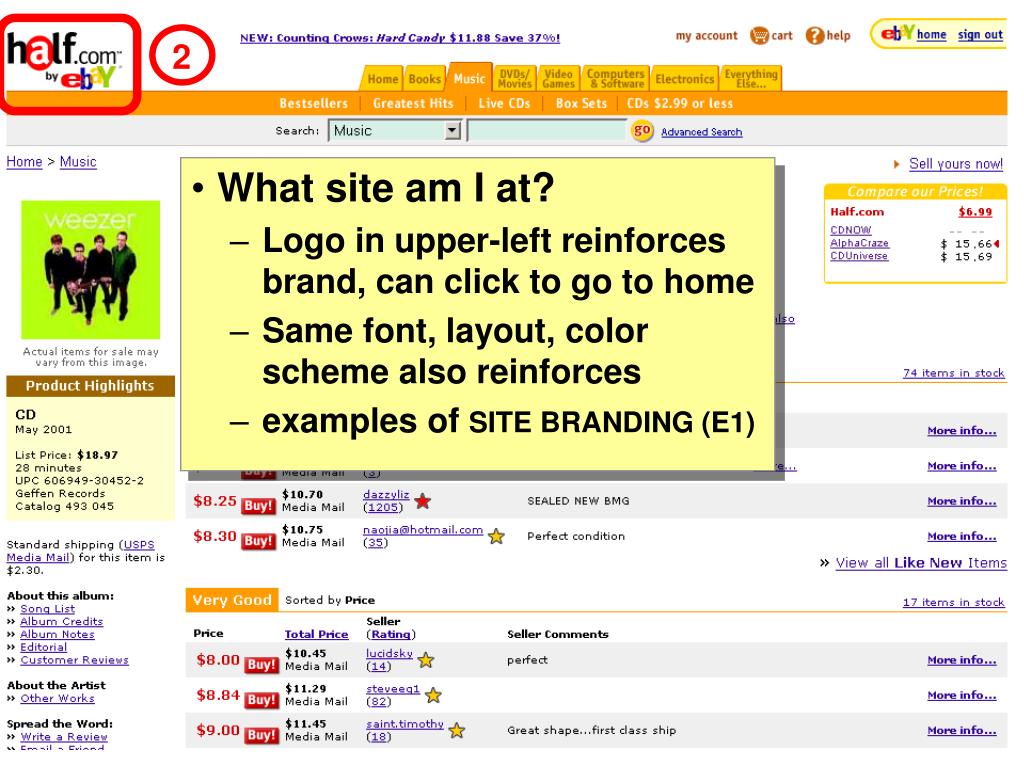Open seller naojia@hotmail.com link

pyautogui.click(x=423, y=530)
